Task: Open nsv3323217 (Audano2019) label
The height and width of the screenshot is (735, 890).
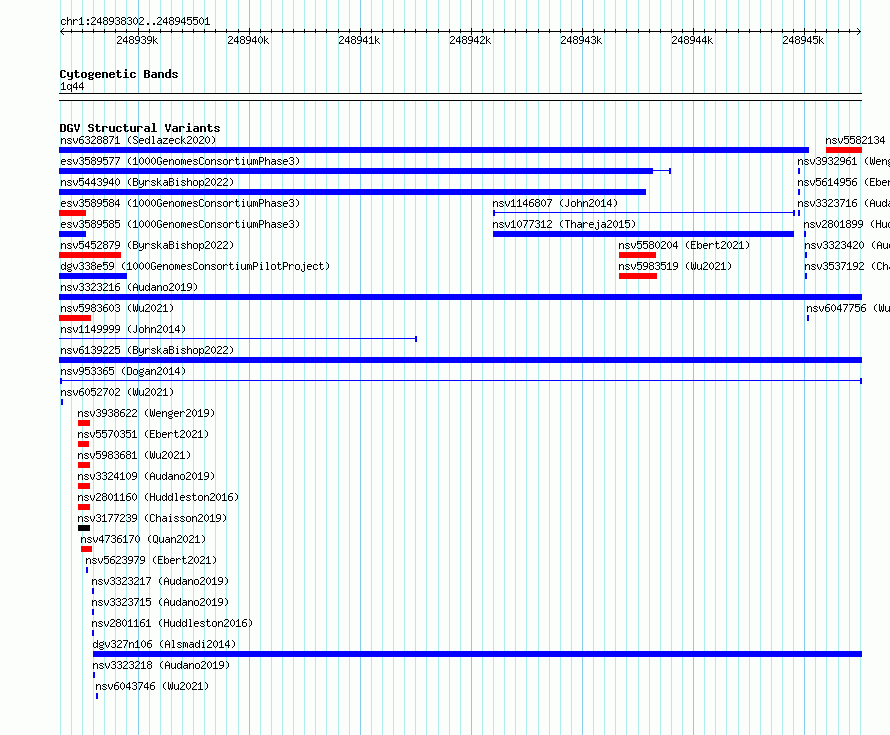Action: click(x=160, y=581)
